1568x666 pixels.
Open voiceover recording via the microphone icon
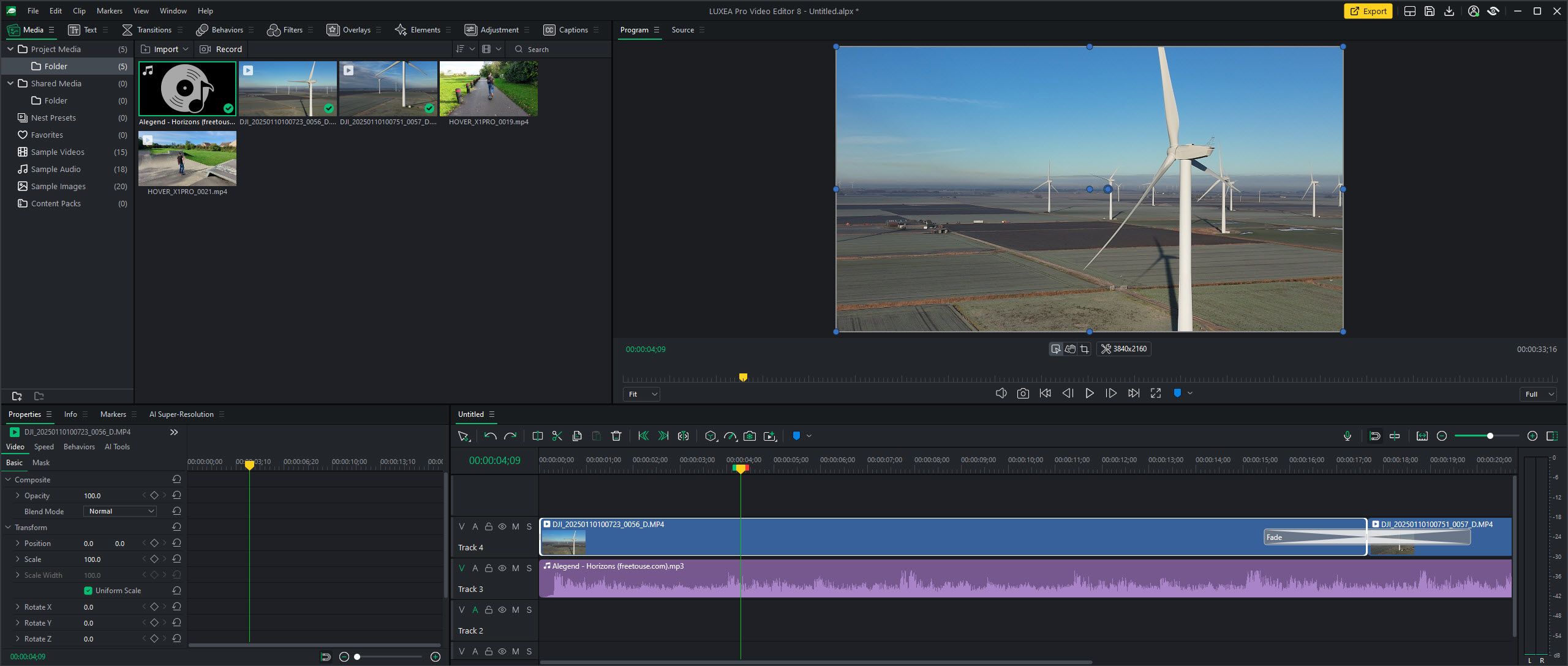1347,436
